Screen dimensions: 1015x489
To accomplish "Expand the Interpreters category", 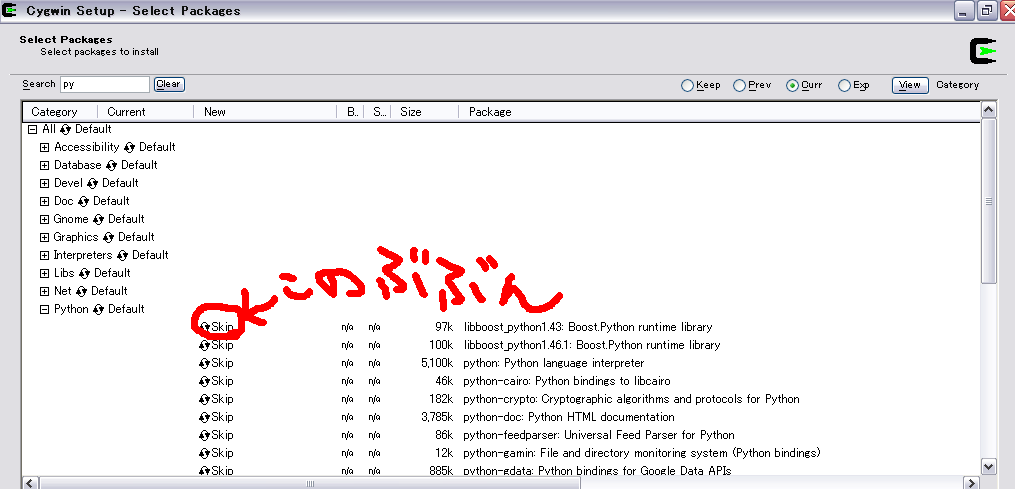I will (x=45, y=256).
